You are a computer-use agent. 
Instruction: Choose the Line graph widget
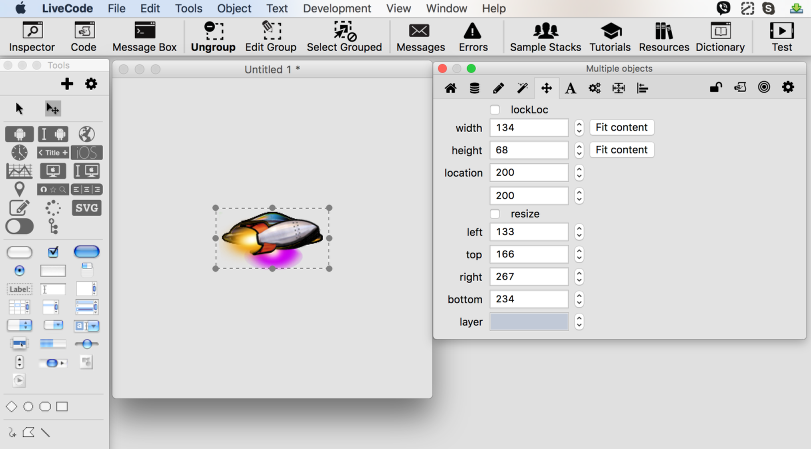(20, 171)
